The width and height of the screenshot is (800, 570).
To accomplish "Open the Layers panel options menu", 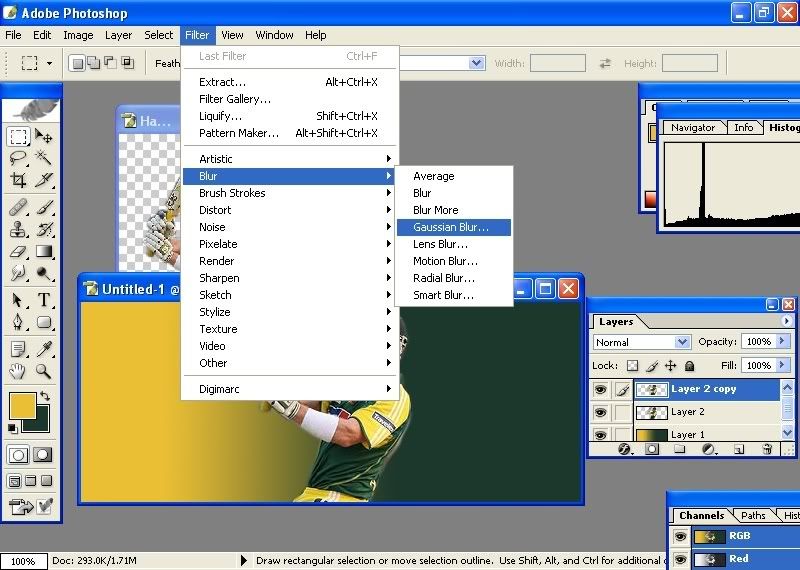I will click(786, 321).
